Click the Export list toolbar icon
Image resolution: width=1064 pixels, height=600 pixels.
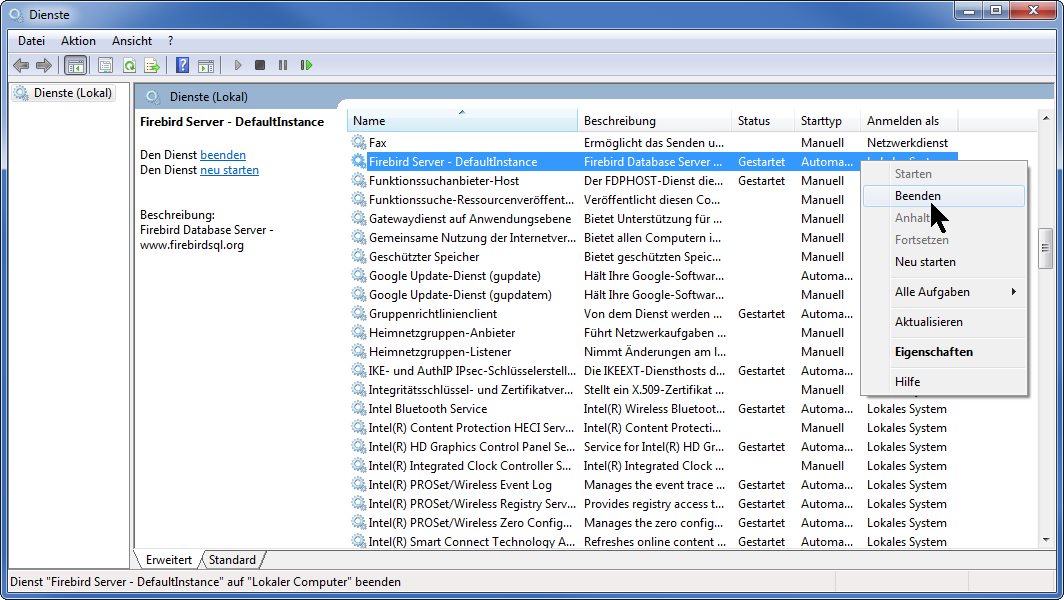click(x=152, y=65)
